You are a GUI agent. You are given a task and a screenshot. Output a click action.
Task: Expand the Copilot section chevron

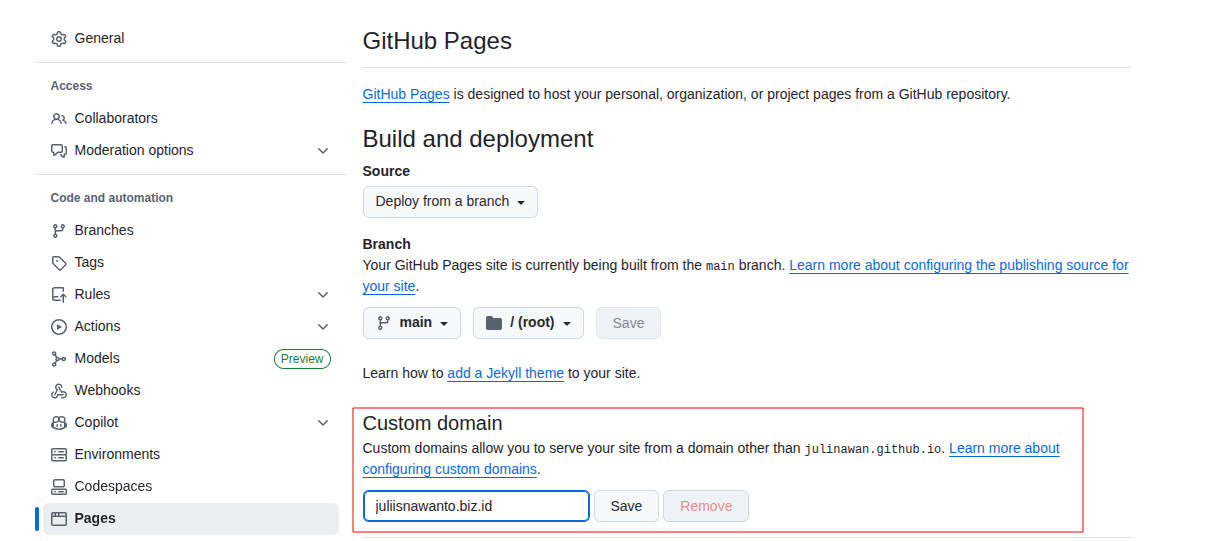323,422
